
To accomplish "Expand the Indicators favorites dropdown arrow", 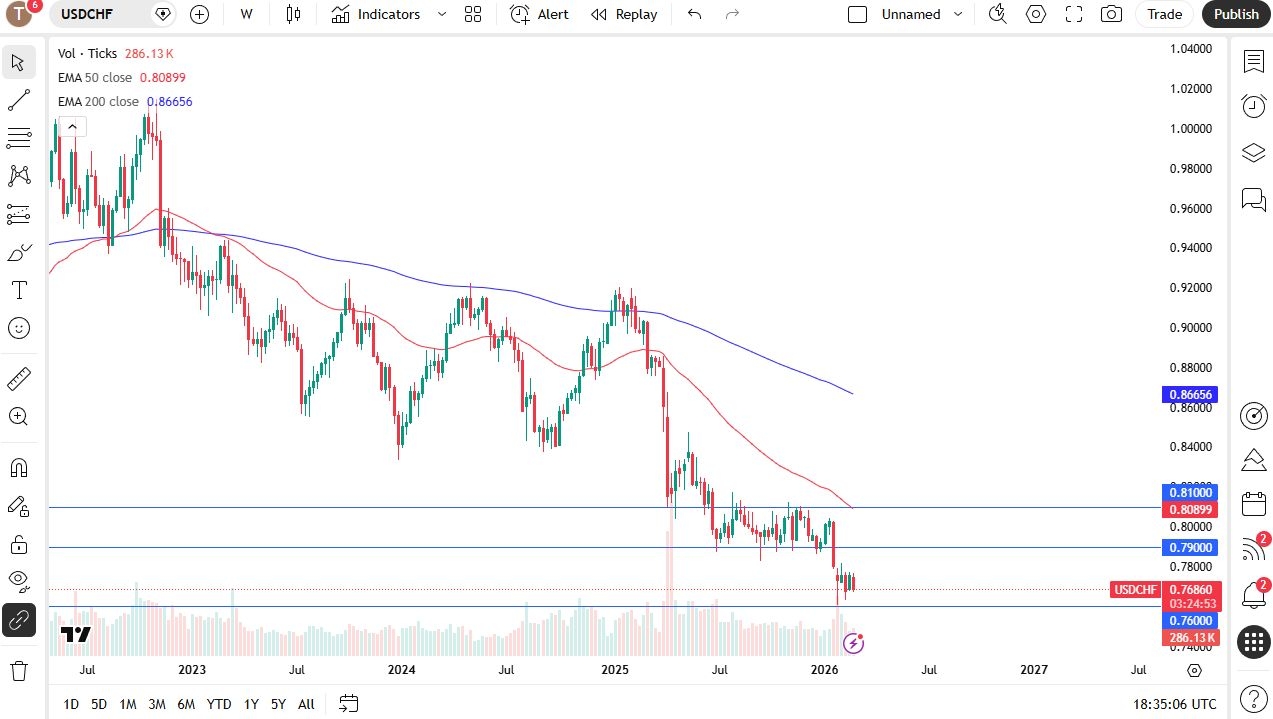I will pos(442,14).
